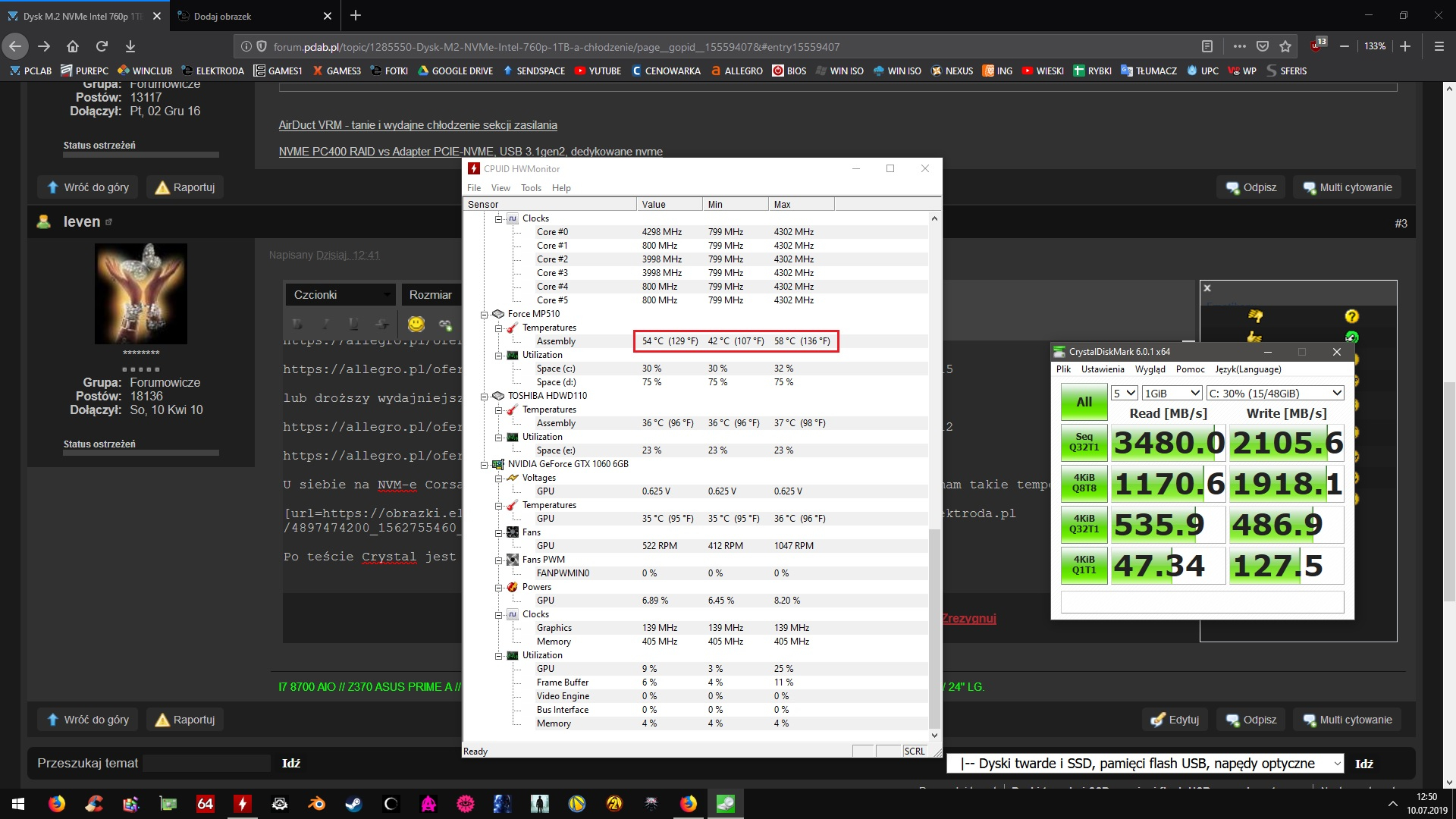
Task: Collapse the NVIDIA GeForce GTX 1060 node
Action: tap(484, 464)
